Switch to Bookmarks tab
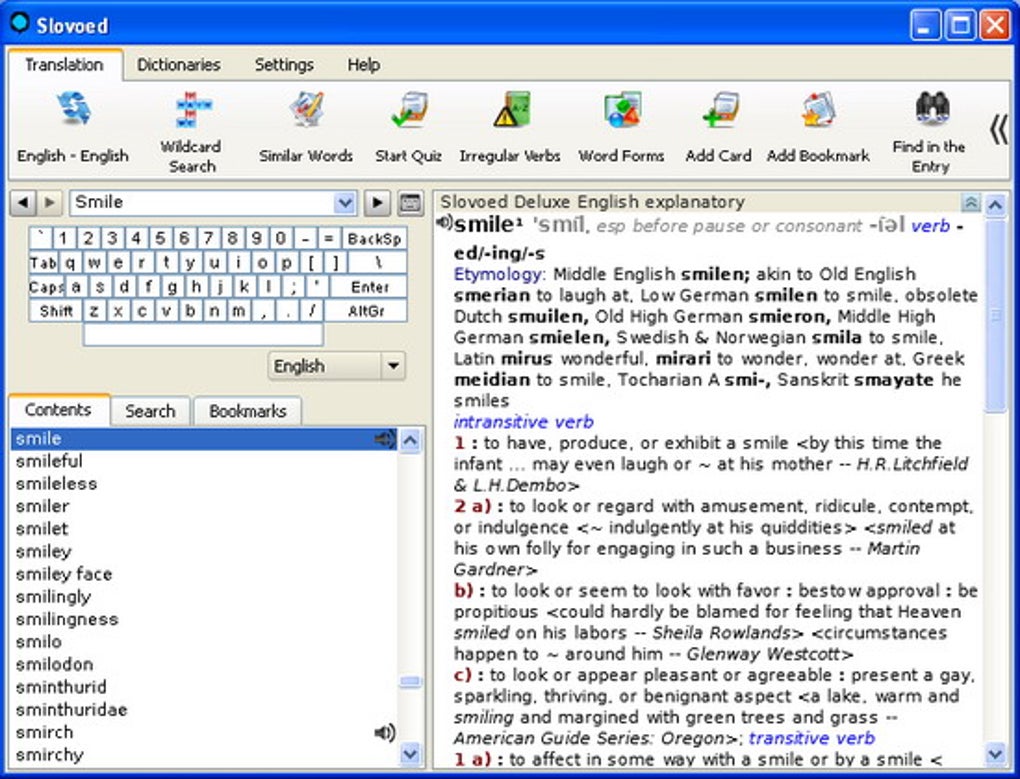The image size is (1020, 779). click(248, 411)
